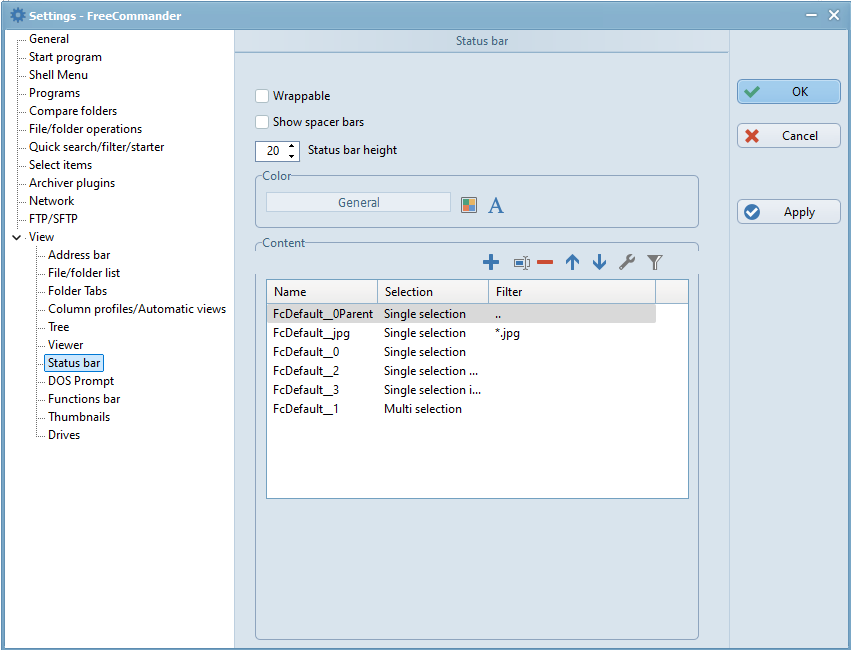Screen dimensions: 851x650
Task: Select the FcDefault__0Parent row
Action: 461,314
